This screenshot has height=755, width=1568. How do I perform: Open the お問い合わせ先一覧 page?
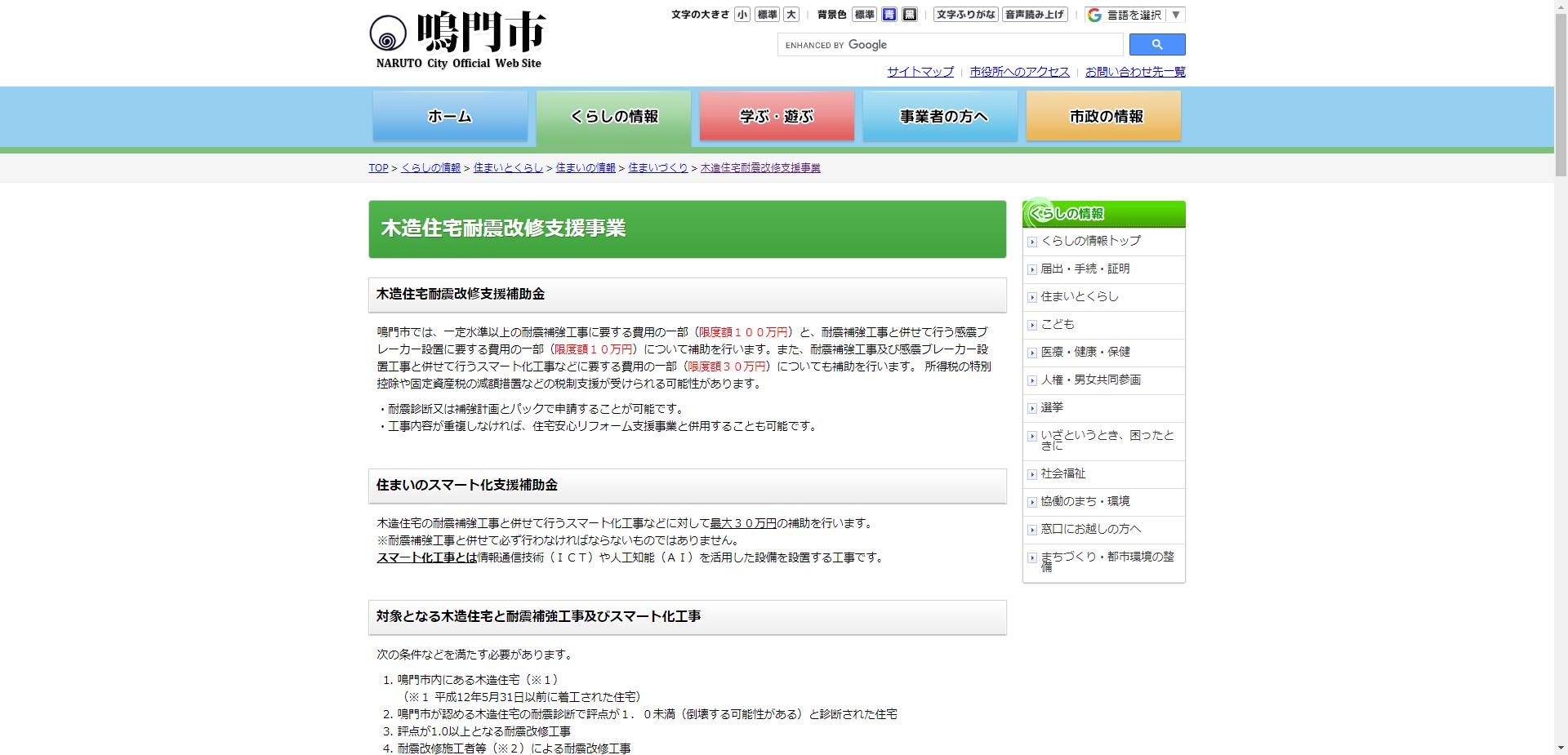(x=1135, y=72)
